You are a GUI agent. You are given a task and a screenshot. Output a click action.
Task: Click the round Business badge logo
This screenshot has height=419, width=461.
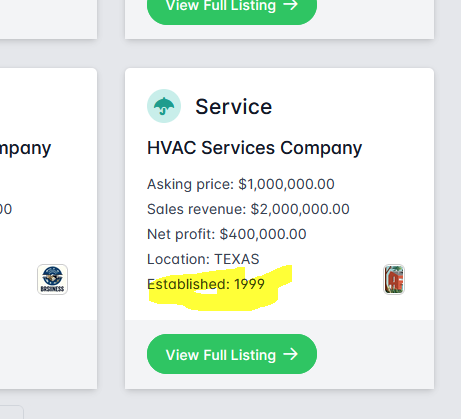(52, 279)
